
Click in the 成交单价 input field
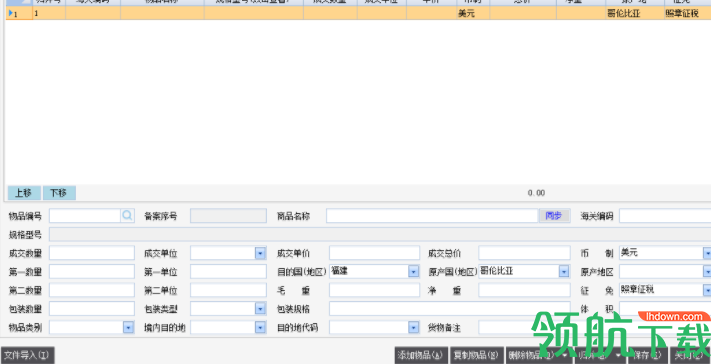point(375,253)
